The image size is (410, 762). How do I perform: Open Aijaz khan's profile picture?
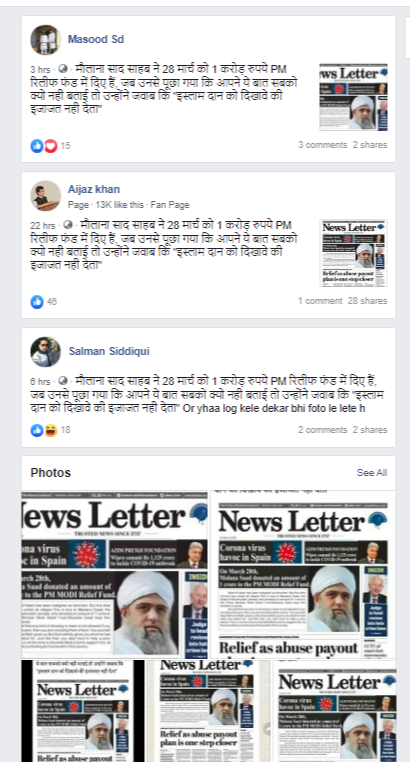coord(46,196)
